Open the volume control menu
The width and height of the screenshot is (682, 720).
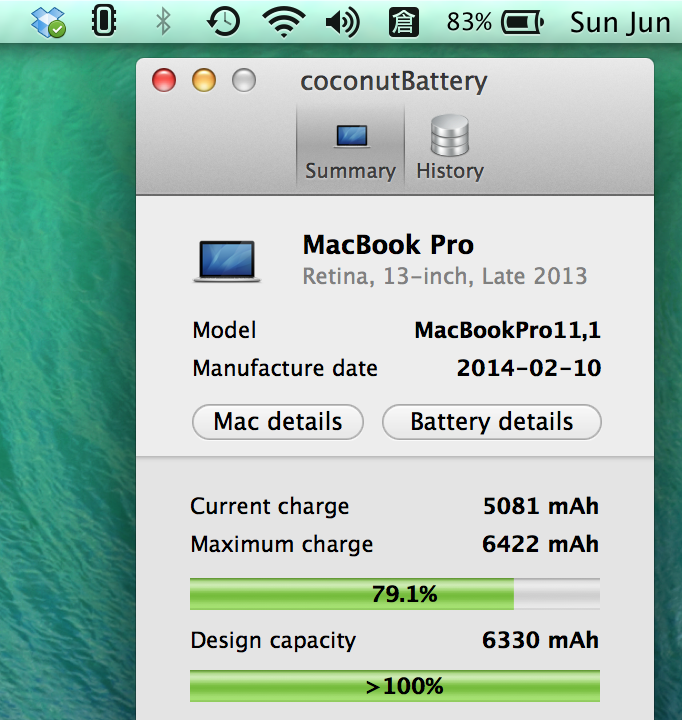tap(343, 22)
